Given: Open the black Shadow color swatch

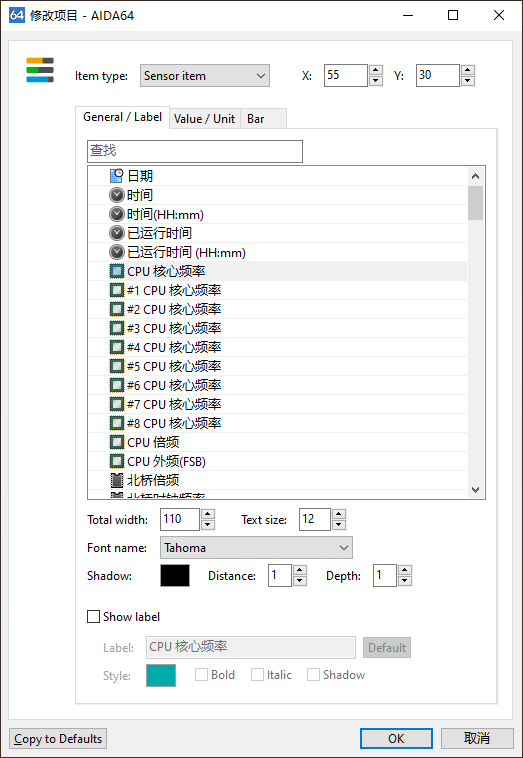Looking at the screenshot, I should pos(175,576).
